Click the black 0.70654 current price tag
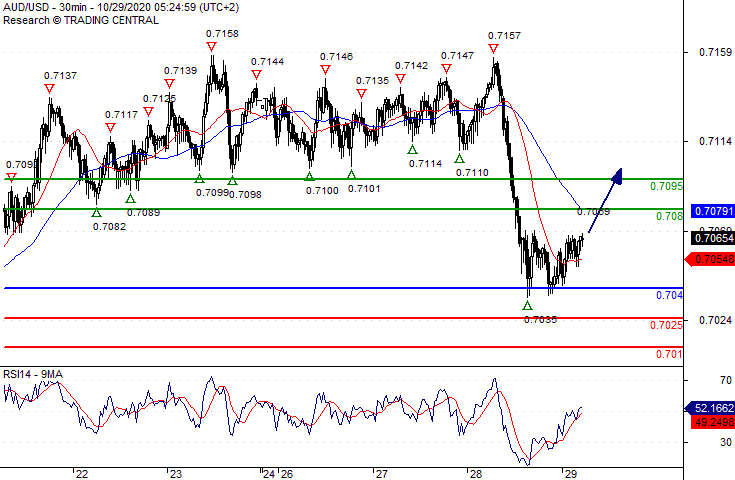Screen dimensions: 735x480 712,238
